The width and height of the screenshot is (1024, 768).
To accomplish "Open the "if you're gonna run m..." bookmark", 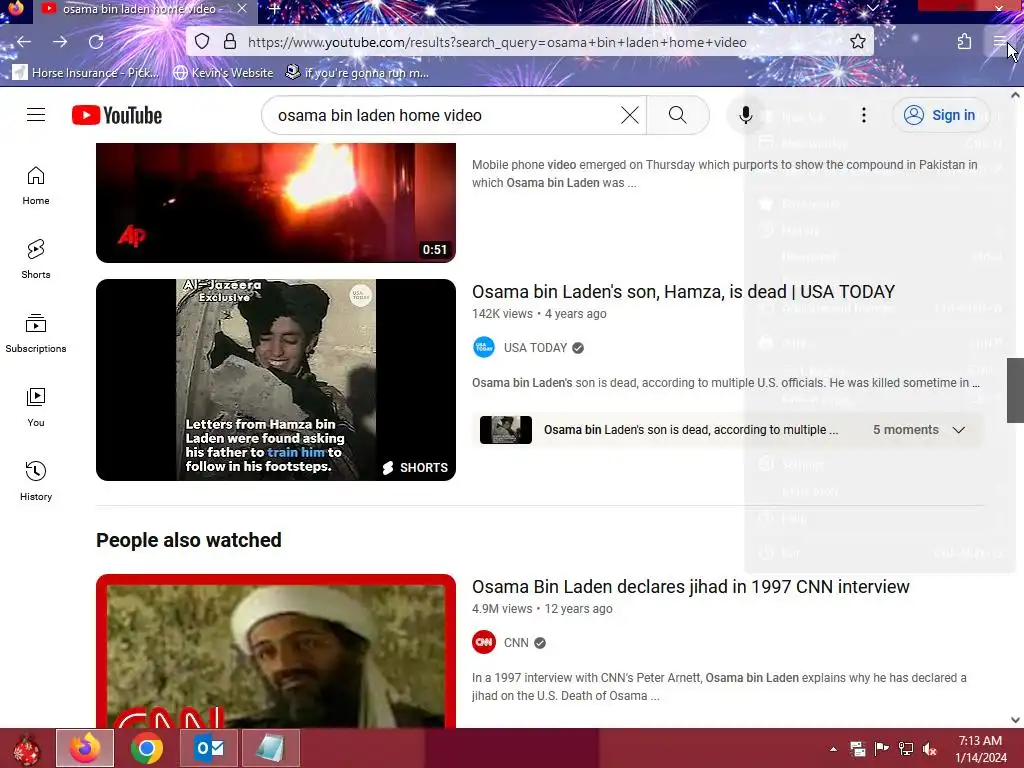I will coord(357,72).
